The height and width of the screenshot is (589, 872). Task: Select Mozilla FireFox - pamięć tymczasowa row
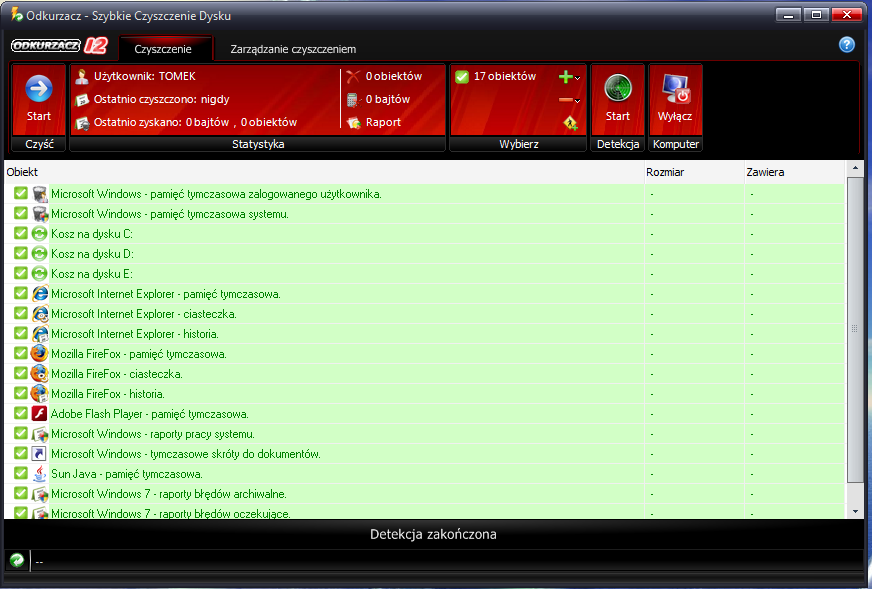point(139,354)
